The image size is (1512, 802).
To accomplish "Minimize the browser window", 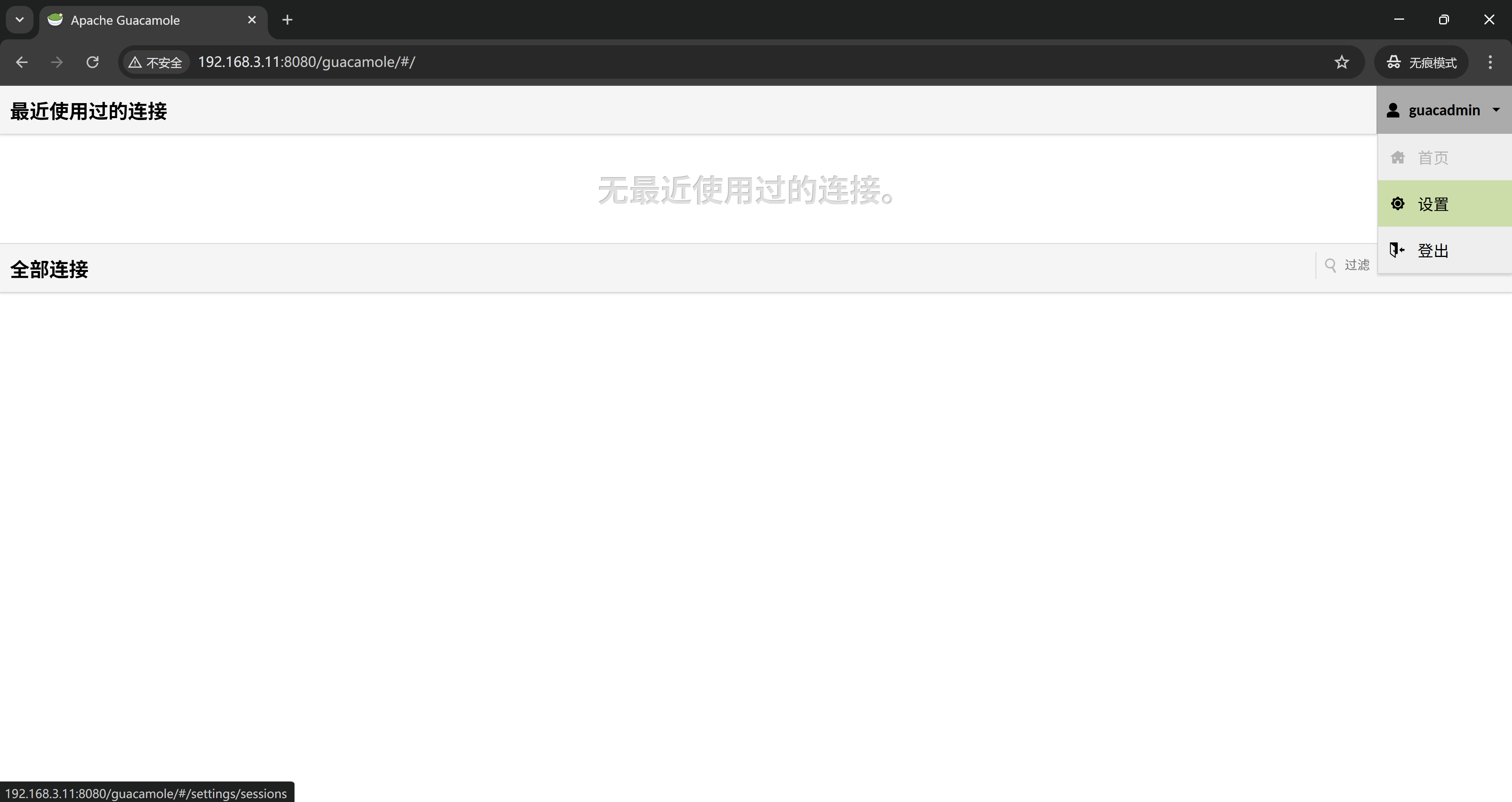I will (x=1399, y=19).
